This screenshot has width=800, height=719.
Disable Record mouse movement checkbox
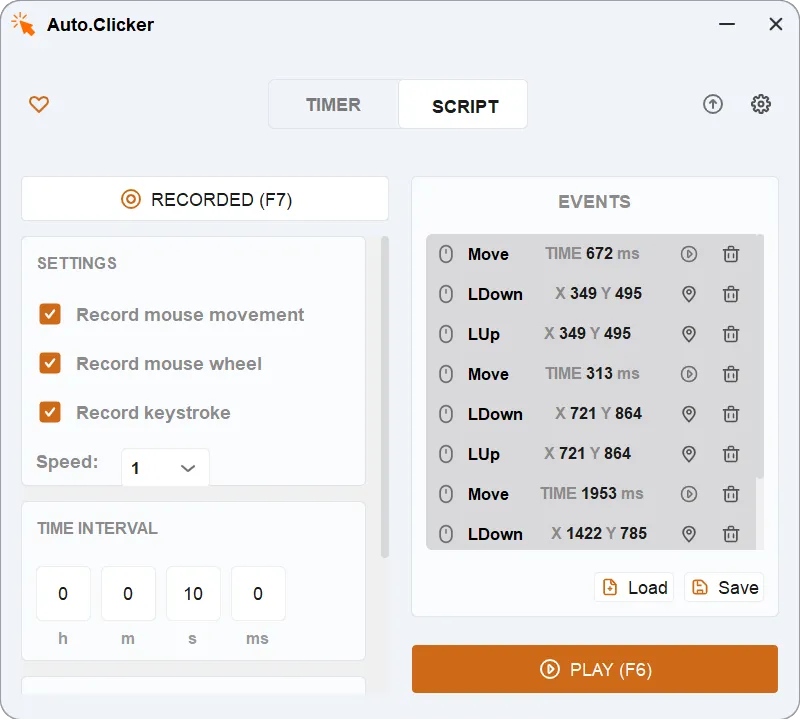point(50,315)
